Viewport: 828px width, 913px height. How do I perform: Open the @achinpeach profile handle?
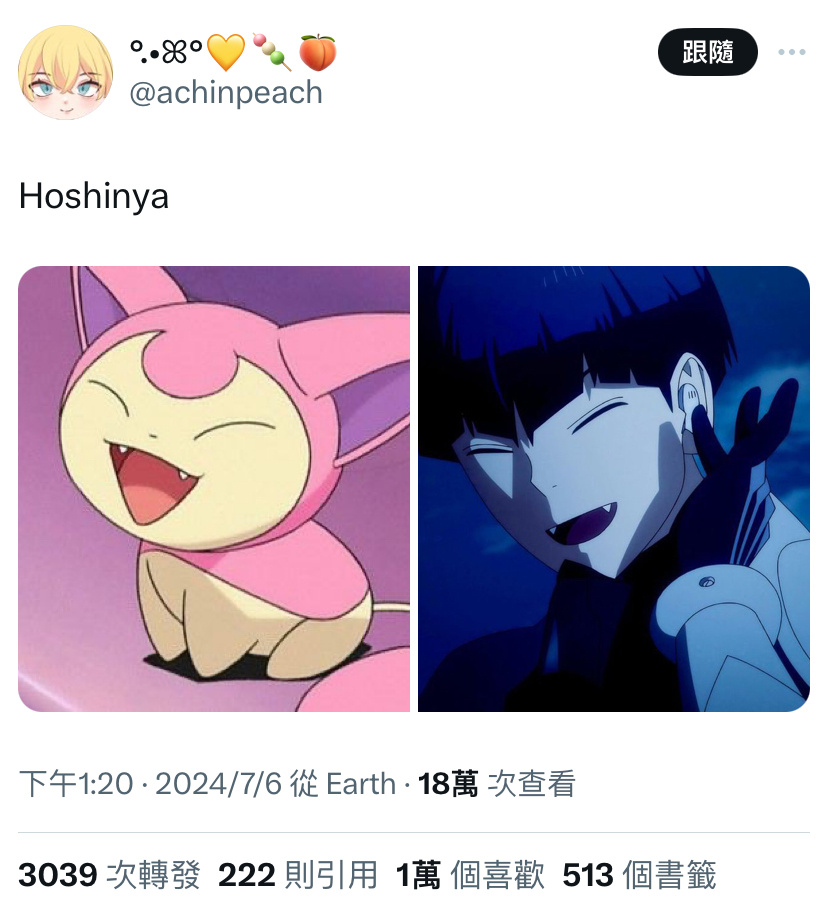point(226,93)
